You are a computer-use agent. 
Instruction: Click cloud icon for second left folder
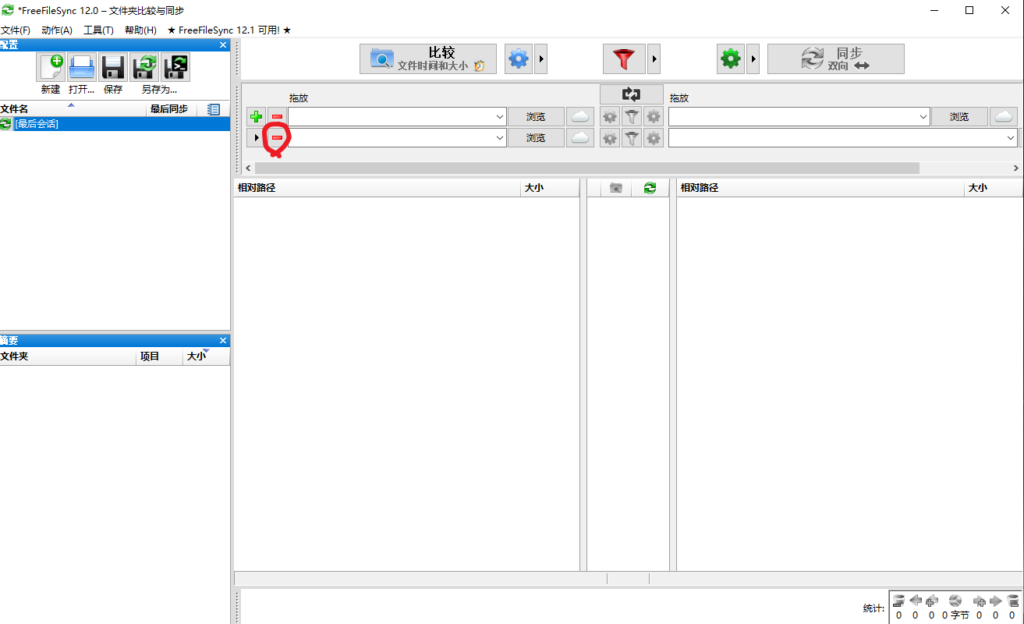(580, 138)
